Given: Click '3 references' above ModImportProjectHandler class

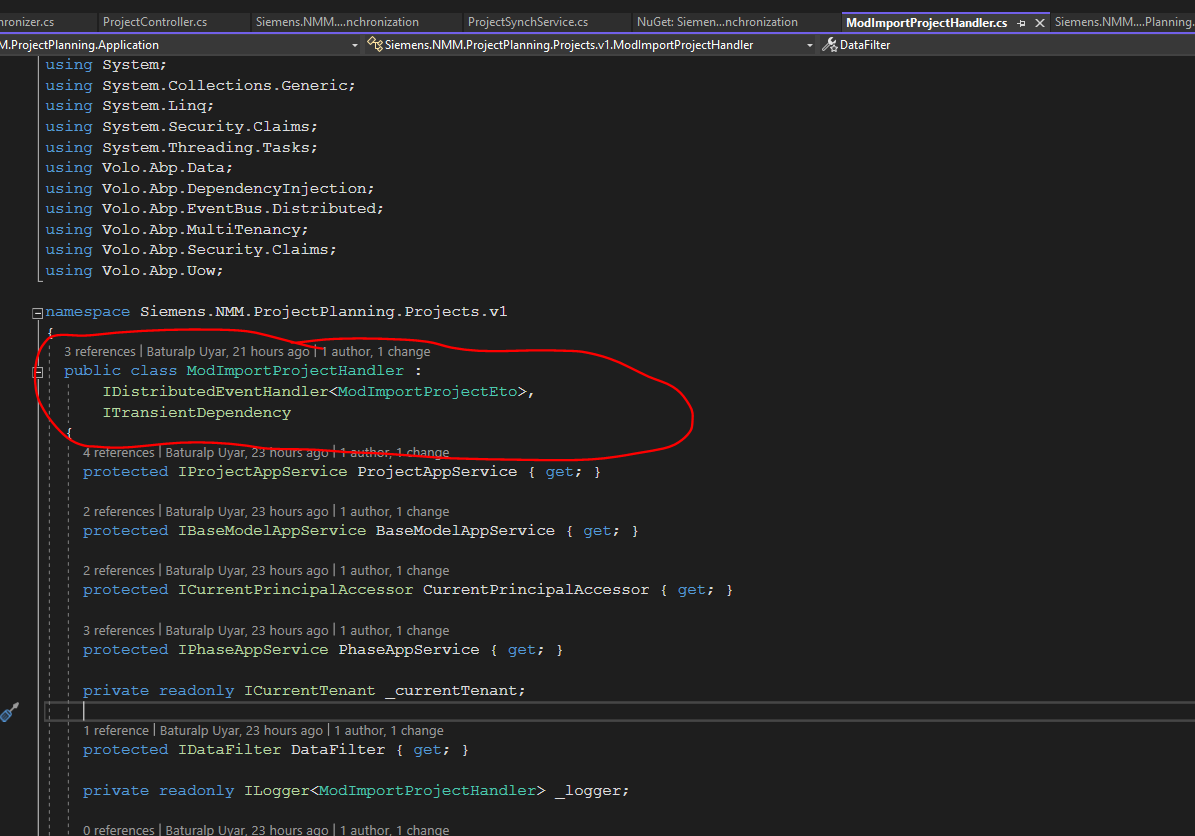Looking at the screenshot, I should [99, 351].
